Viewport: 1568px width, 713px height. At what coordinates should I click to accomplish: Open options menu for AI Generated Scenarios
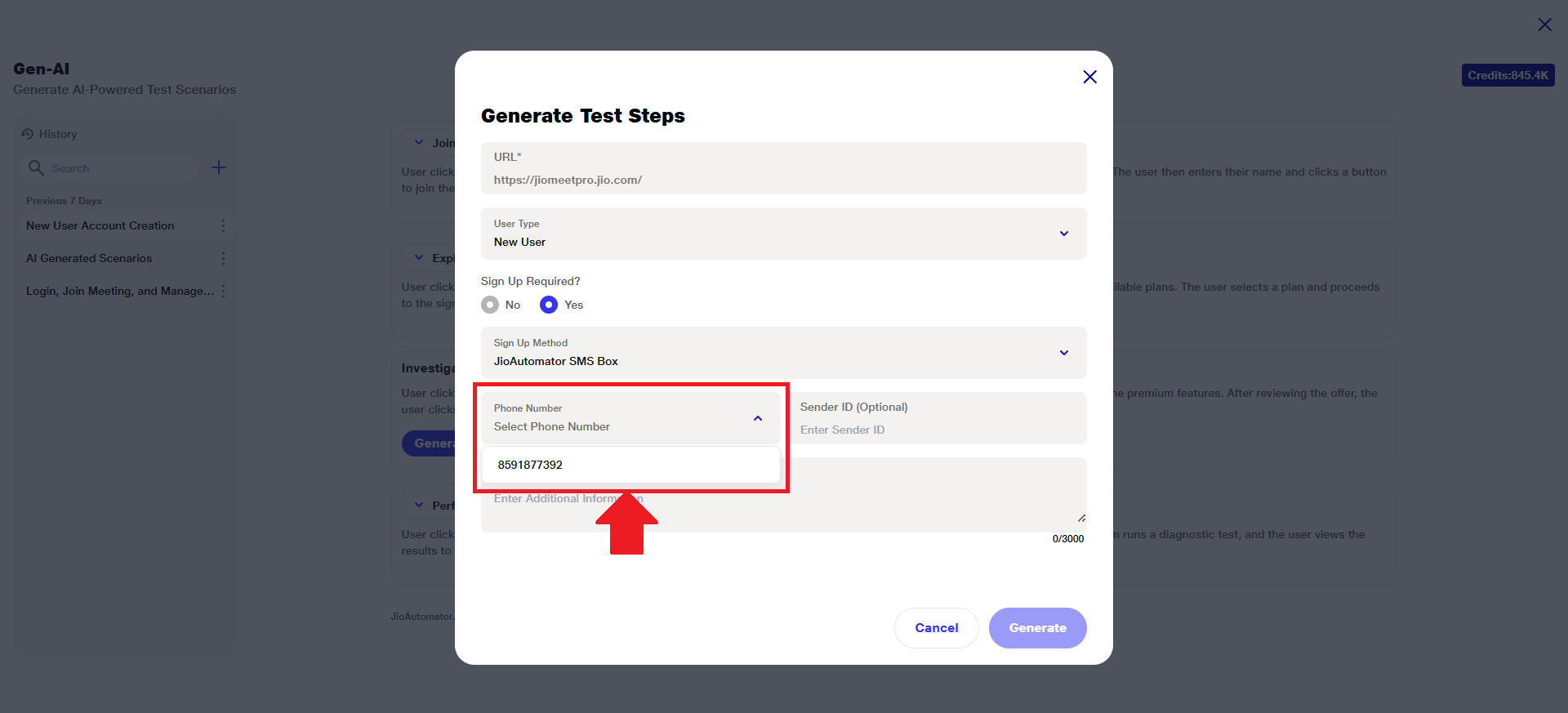pyautogui.click(x=223, y=258)
